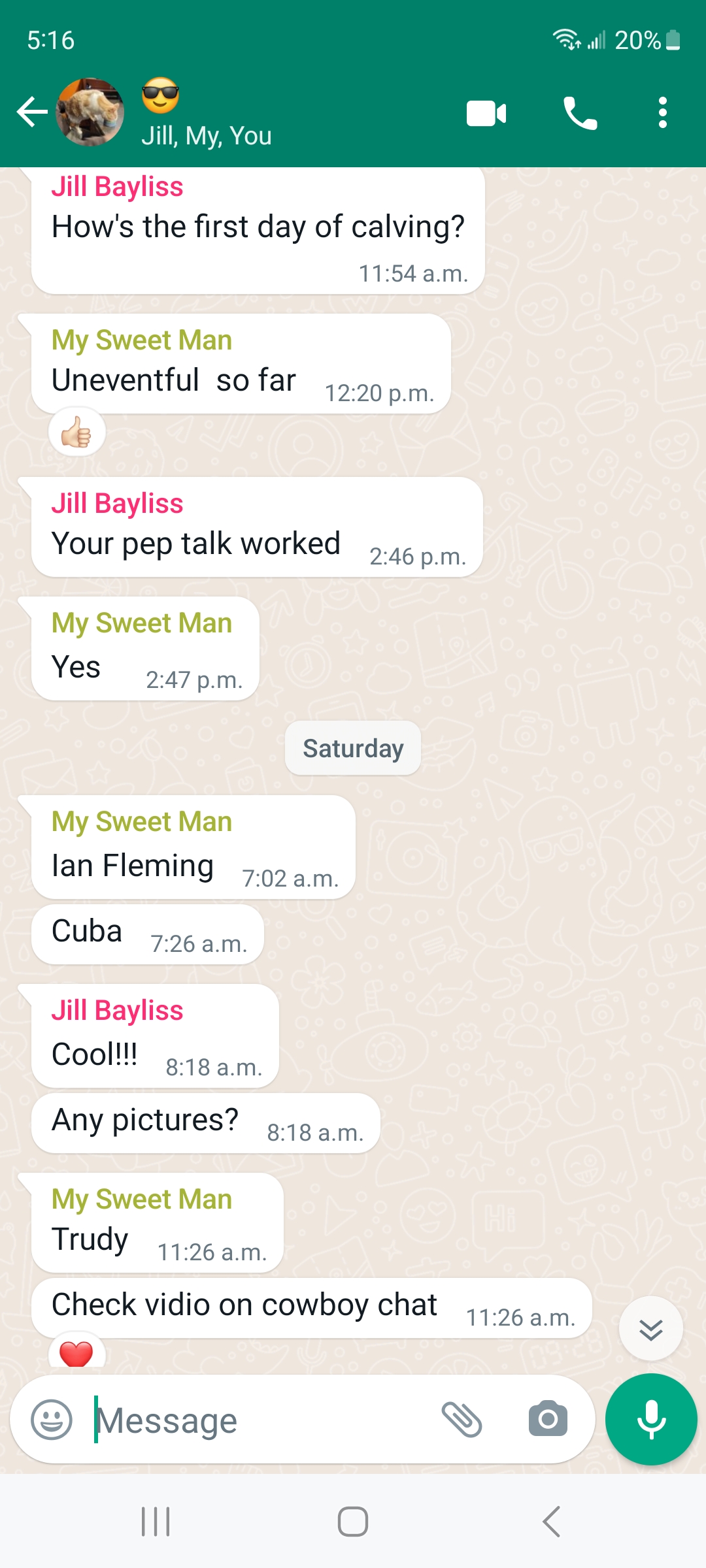This screenshot has width=706, height=1568.
Task: Tap Jill Bayliss name on calving message
Action: tap(118, 187)
